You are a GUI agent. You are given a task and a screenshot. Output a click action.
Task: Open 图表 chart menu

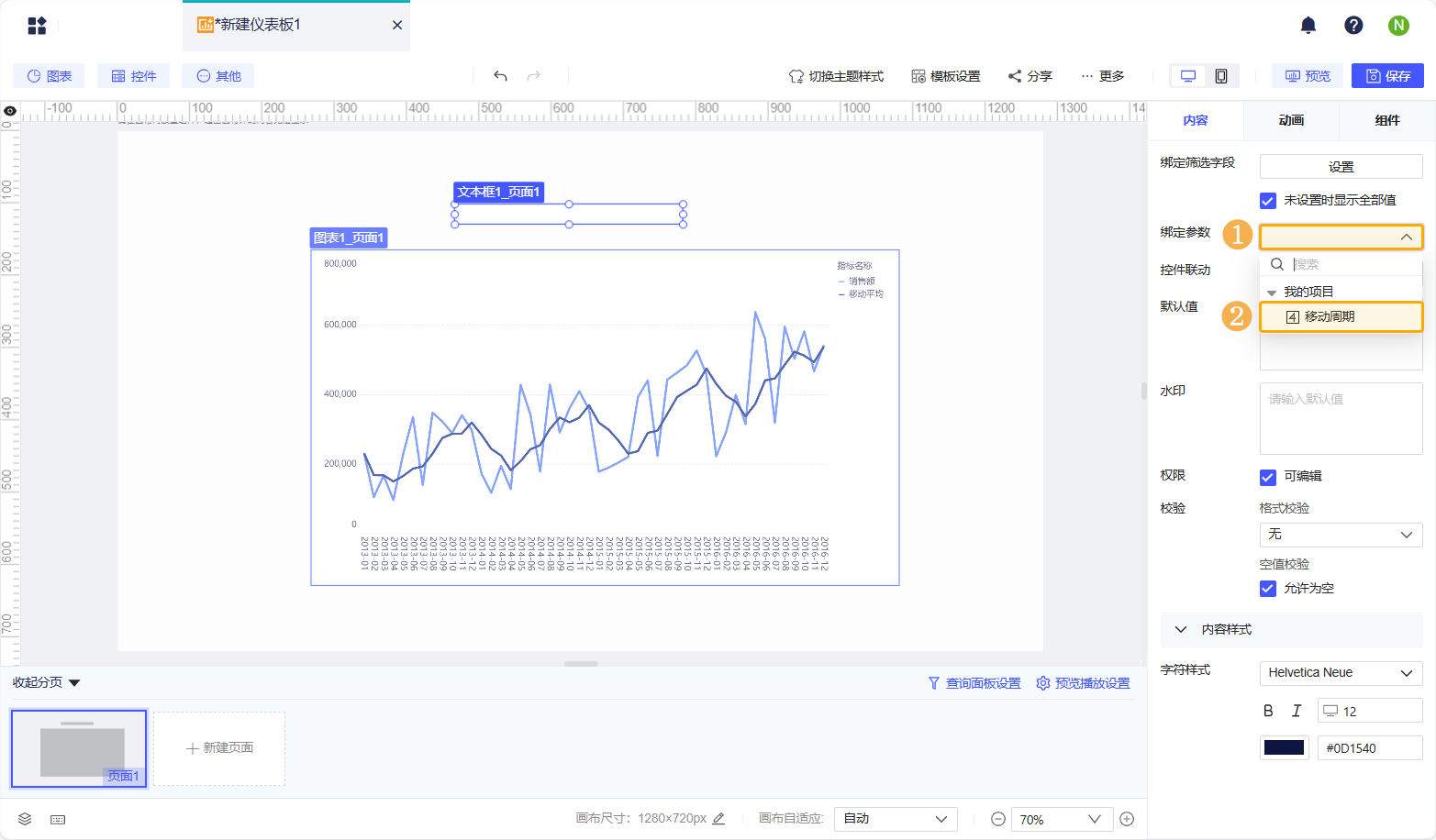pos(49,76)
